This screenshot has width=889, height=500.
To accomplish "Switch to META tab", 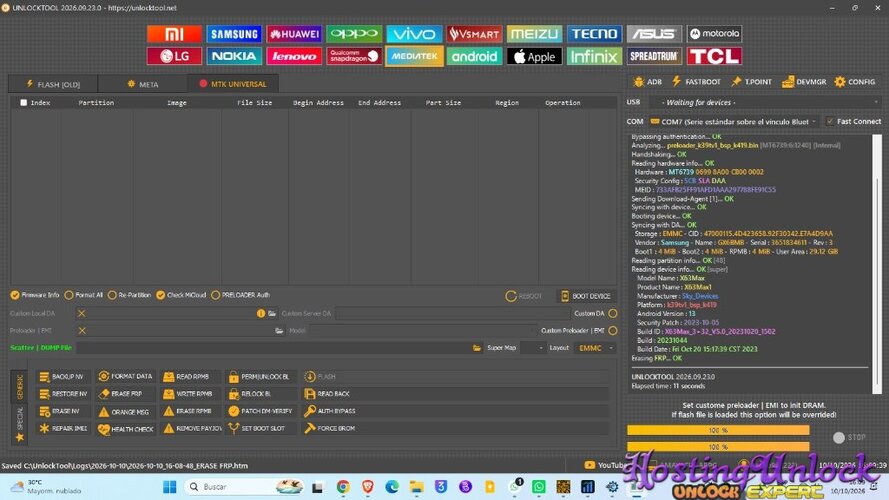I will (x=142, y=84).
